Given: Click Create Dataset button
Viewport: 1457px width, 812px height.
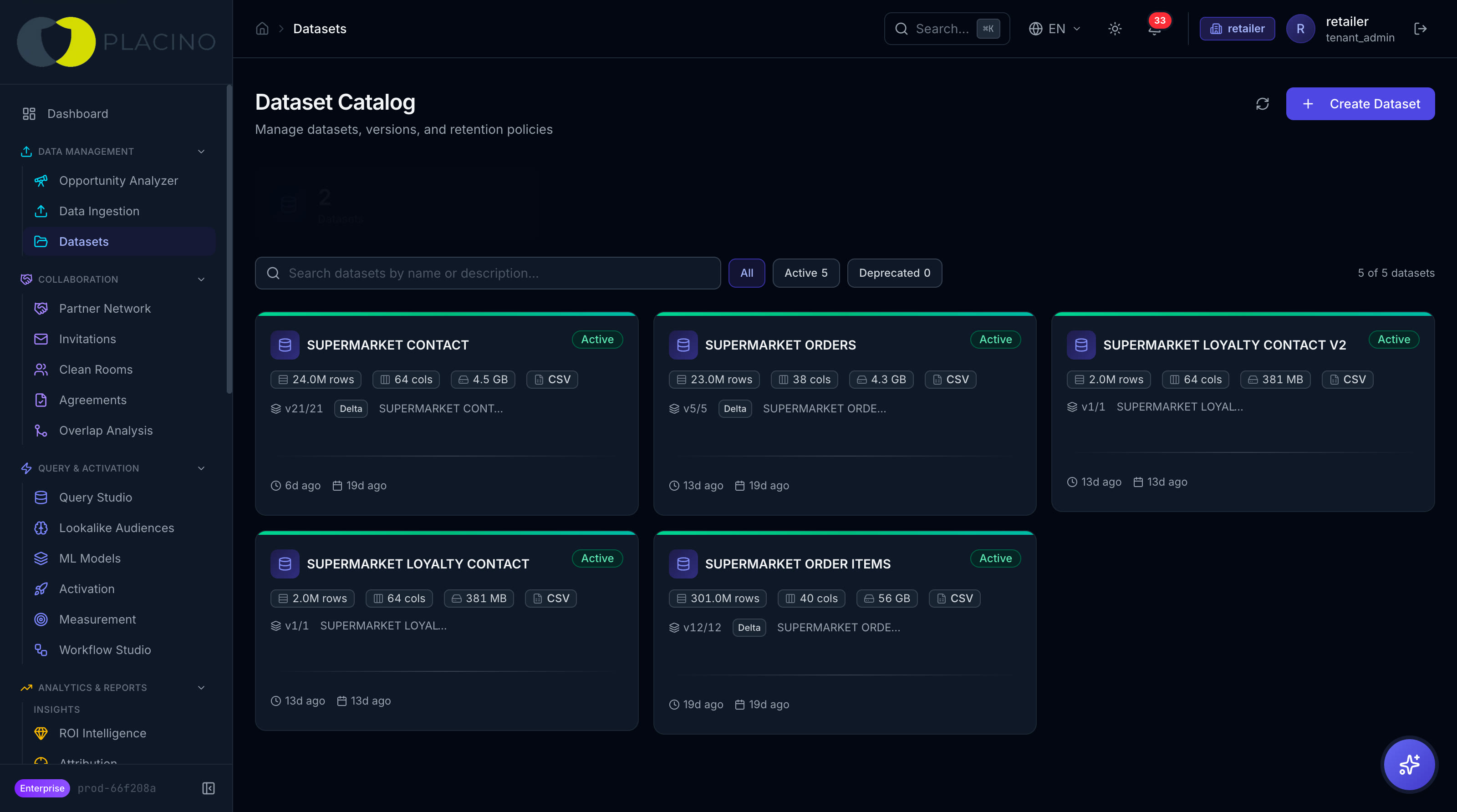Looking at the screenshot, I should (1360, 104).
